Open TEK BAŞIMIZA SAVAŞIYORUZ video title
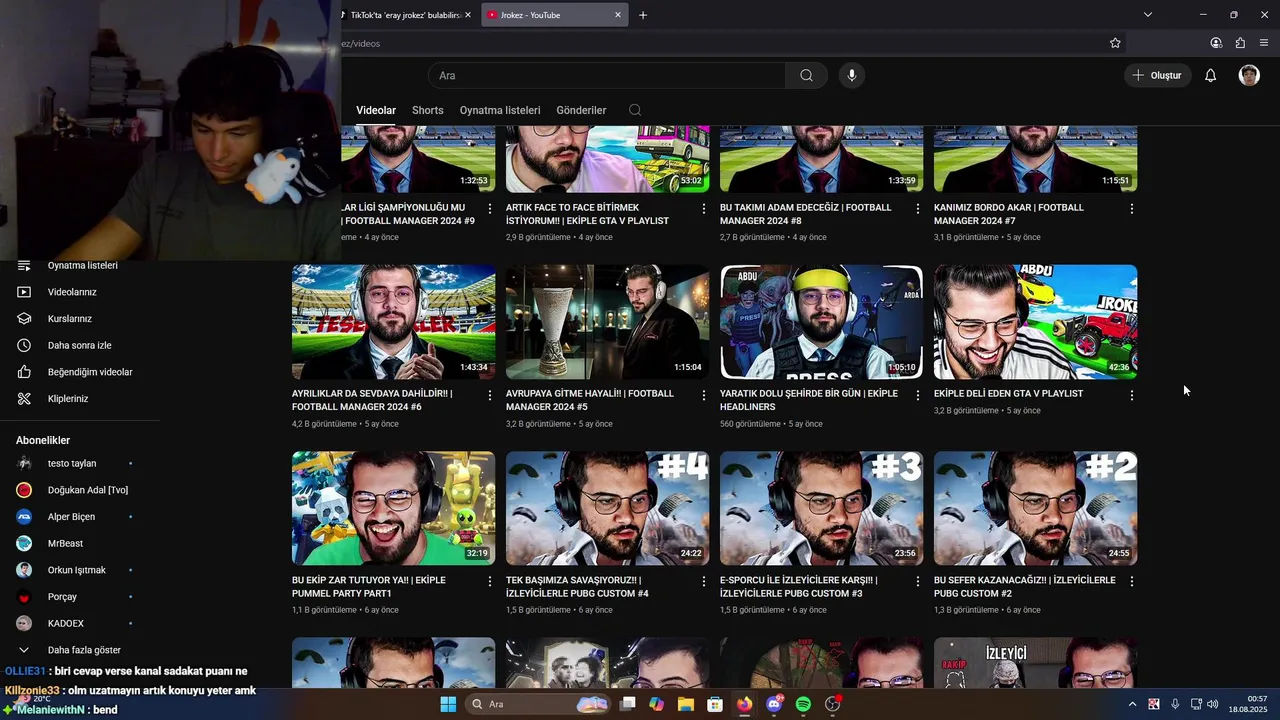Image resolution: width=1280 pixels, height=720 pixels. 577,587
